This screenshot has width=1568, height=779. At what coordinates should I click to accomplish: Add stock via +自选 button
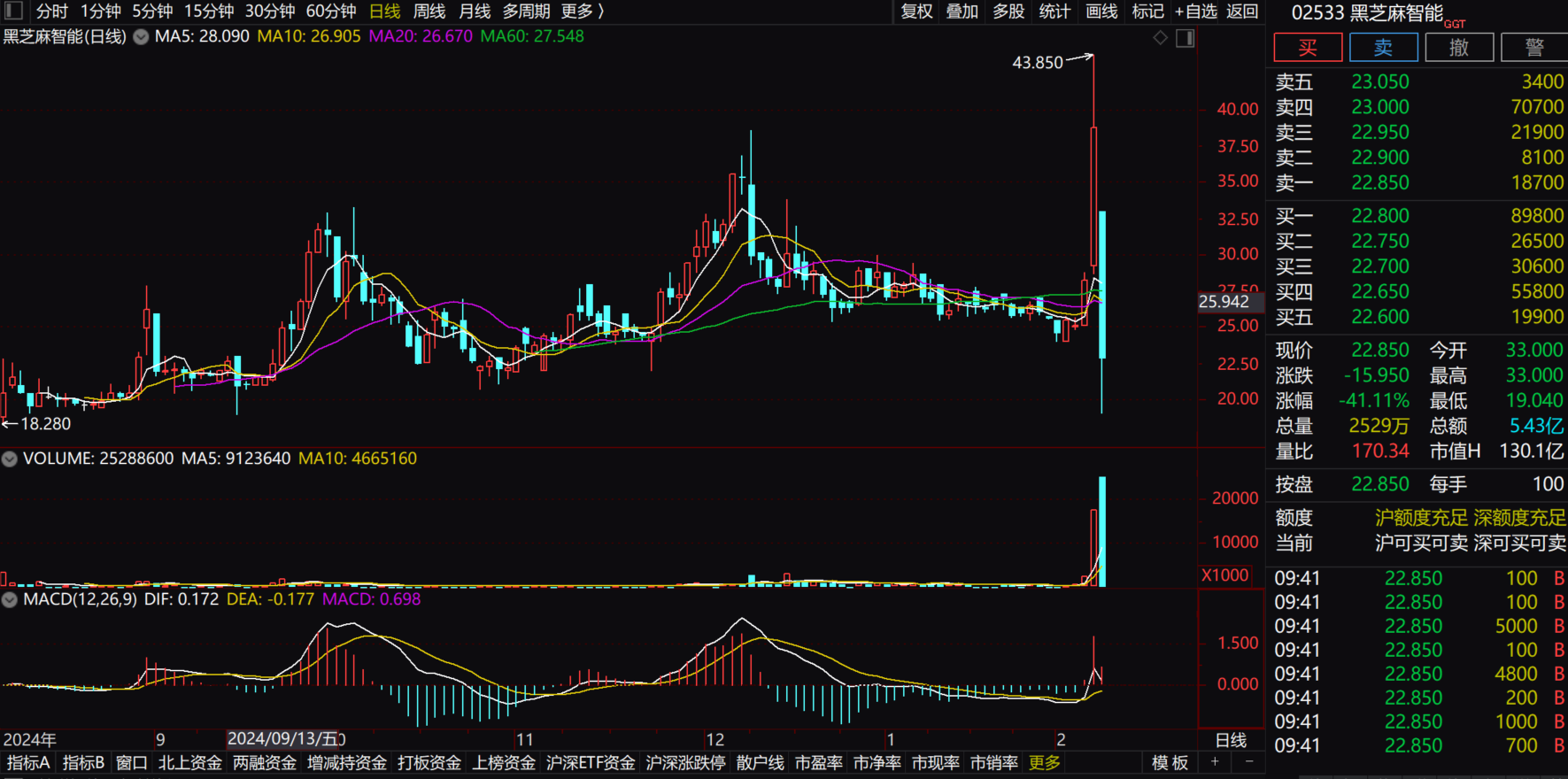pos(1195,12)
